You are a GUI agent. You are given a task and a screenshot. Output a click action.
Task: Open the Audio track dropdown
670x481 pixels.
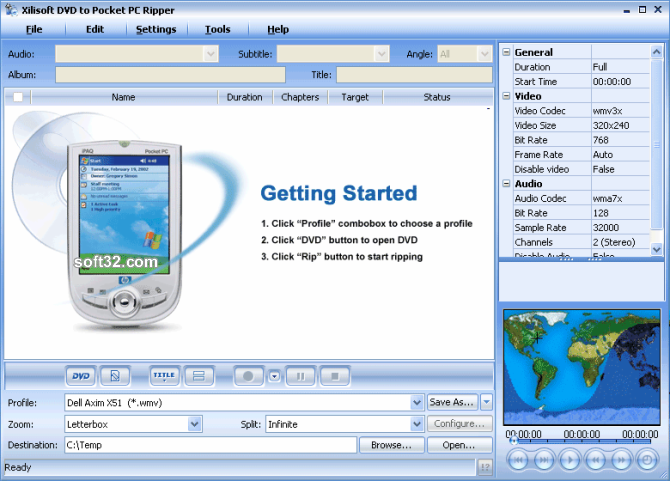tap(210, 54)
